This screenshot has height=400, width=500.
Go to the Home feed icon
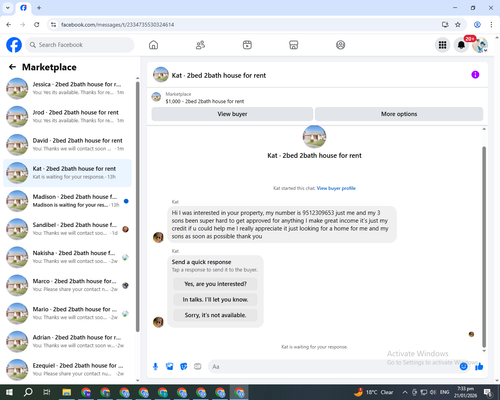point(153,45)
